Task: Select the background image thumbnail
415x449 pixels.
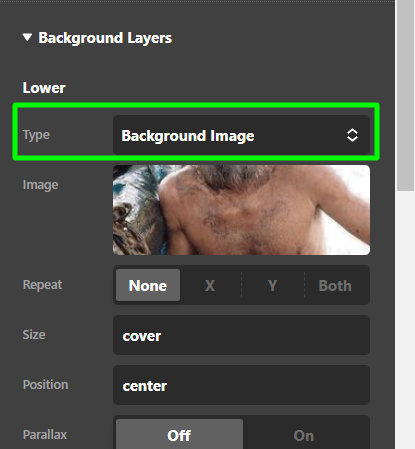Action: pos(241,210)
